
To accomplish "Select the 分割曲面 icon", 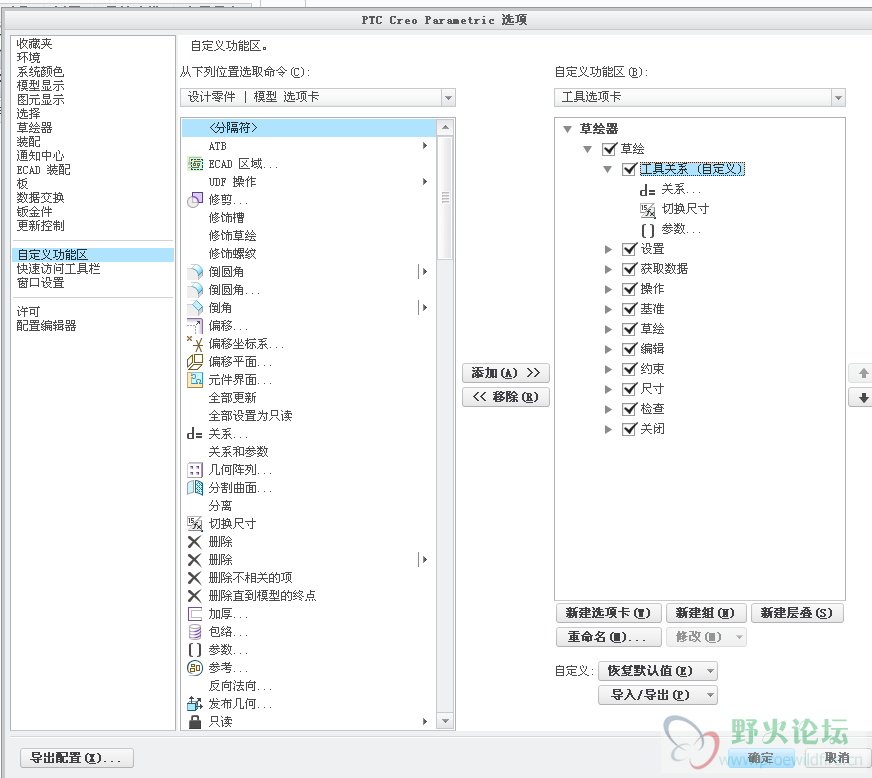I will pyautogui.click(x=195, y=488).
